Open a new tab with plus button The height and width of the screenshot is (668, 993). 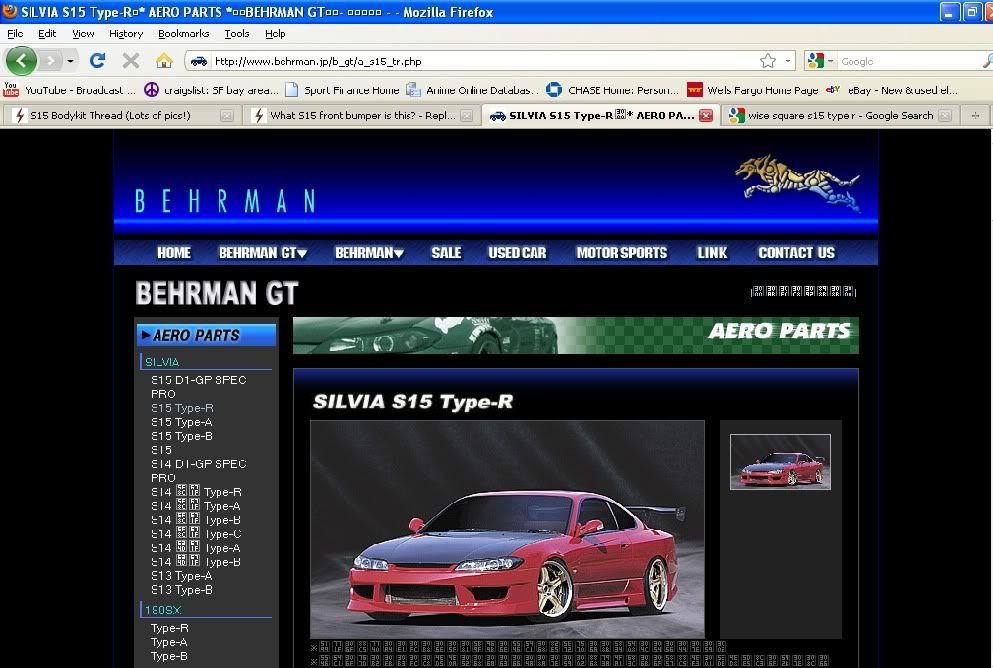(x=975, y=115)
